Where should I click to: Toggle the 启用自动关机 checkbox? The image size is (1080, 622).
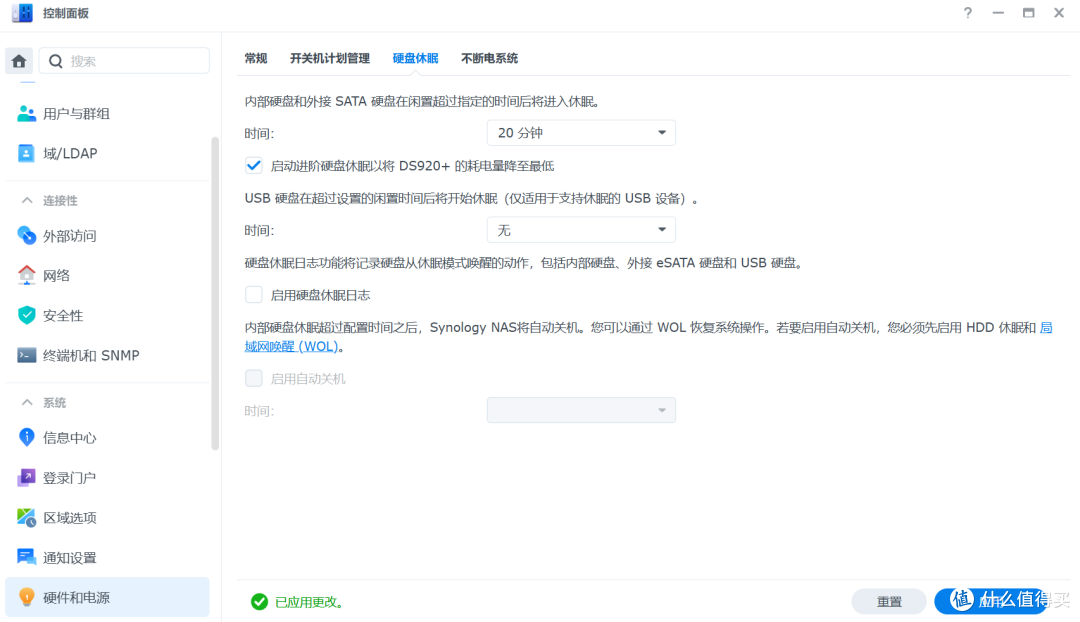tap(253, 377)
